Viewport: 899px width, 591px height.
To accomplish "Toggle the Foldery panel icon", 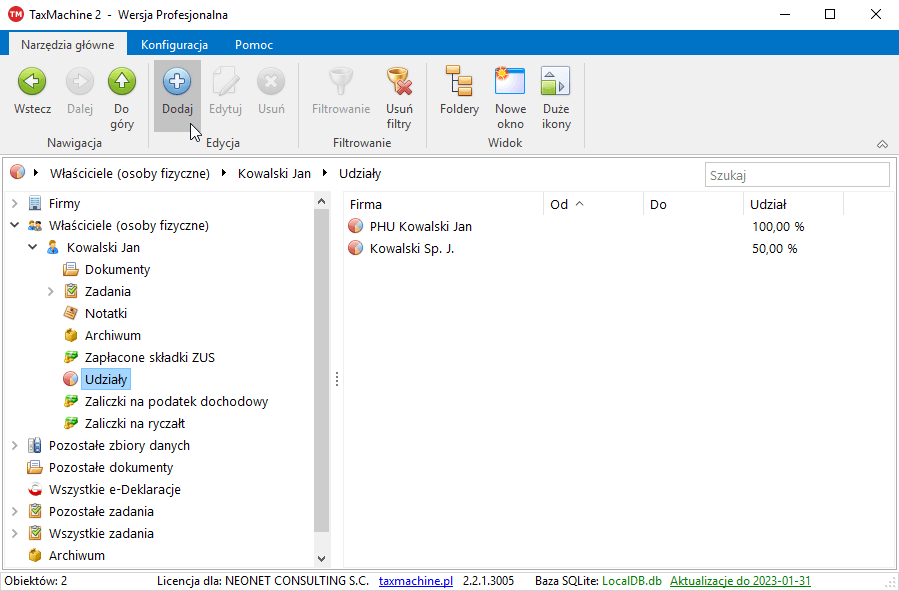I will [x=459, y=82].
